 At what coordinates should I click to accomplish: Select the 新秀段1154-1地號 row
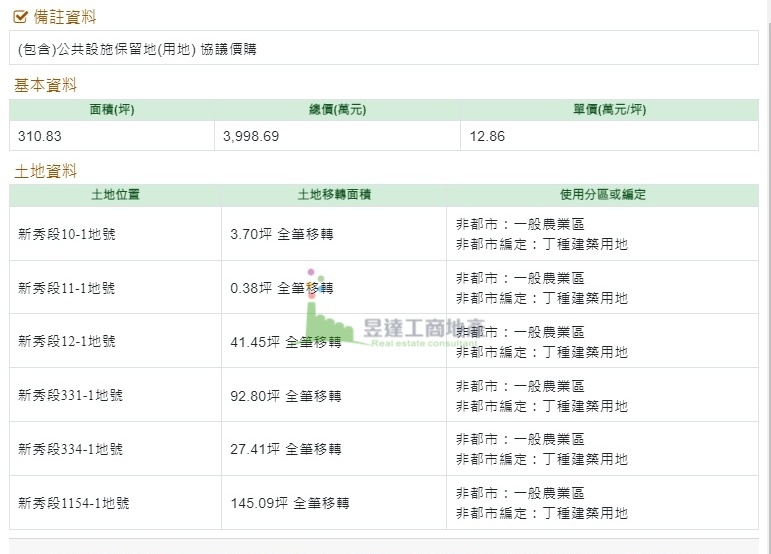click(x=384, y=502)
